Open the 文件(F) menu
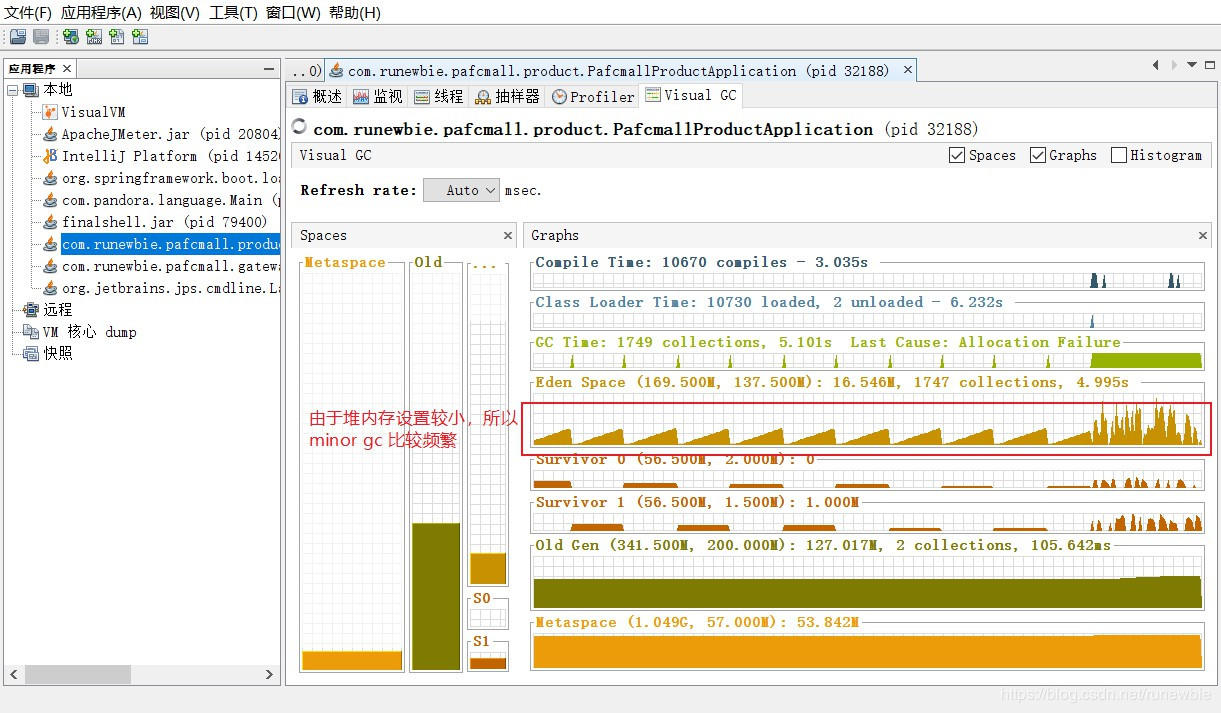1221x713 pixels. click(29, 13)
